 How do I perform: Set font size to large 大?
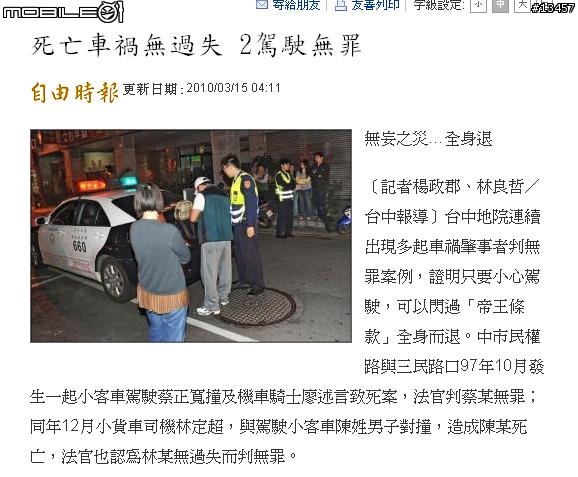[x=522, y=5]
